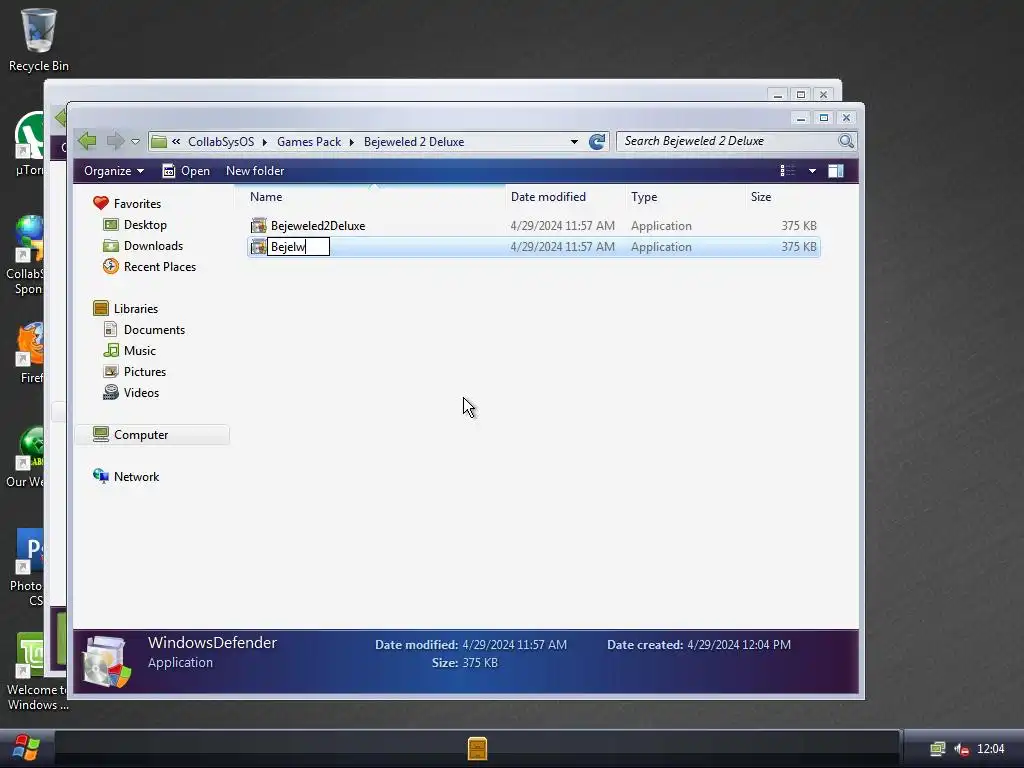This screenshot has width=1024, height=768.
Task: Click the Computer icon in sidebar
Action: pos(101,434)
